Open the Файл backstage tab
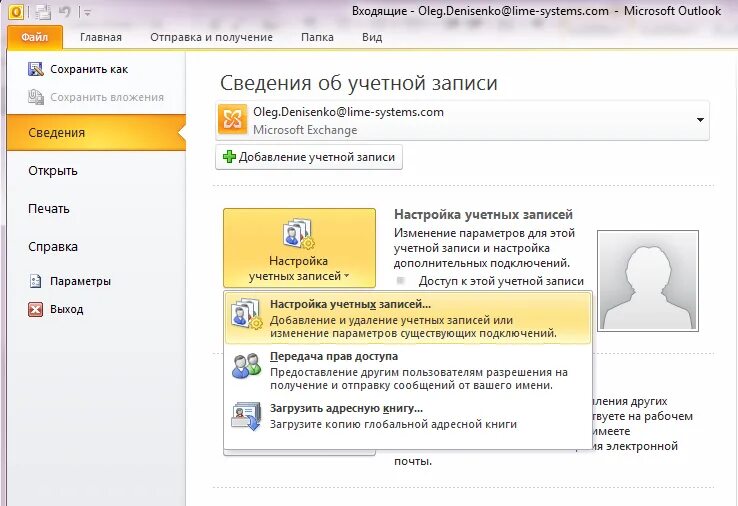 pos(35,37)
